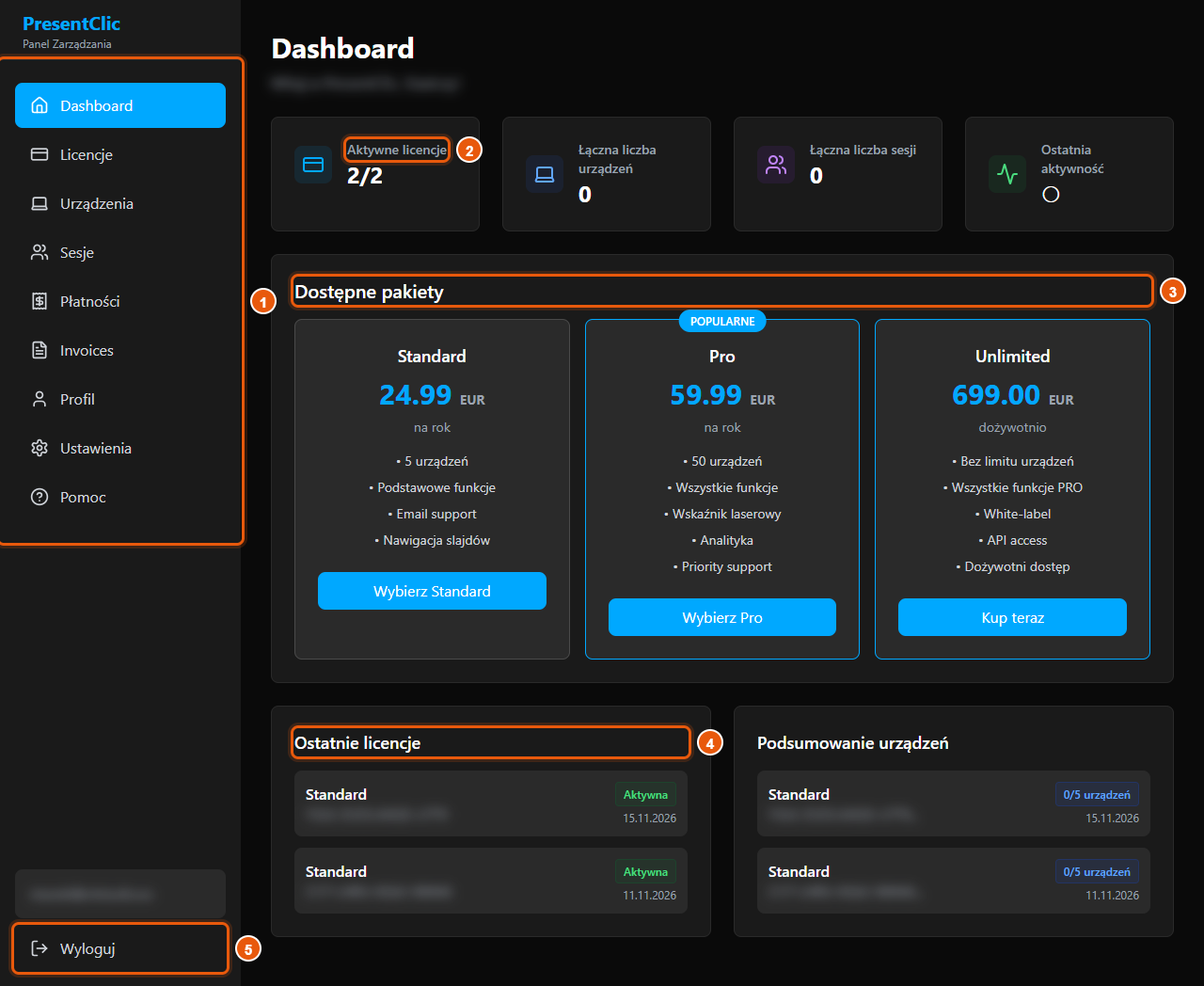This screenshot has width=1204, height=986.
Task: Click the POPULARNE badge on Pro
Action: 722,321
